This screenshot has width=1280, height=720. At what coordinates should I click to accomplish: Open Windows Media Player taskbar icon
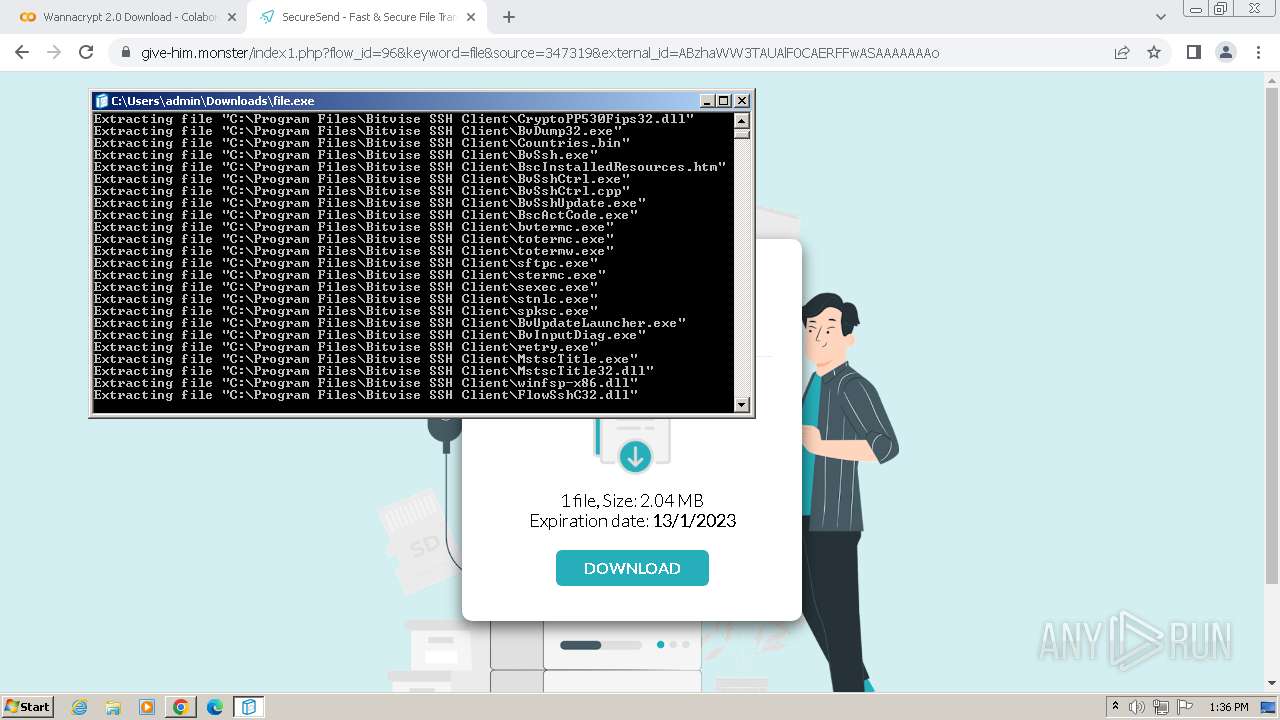coord(147,707)
